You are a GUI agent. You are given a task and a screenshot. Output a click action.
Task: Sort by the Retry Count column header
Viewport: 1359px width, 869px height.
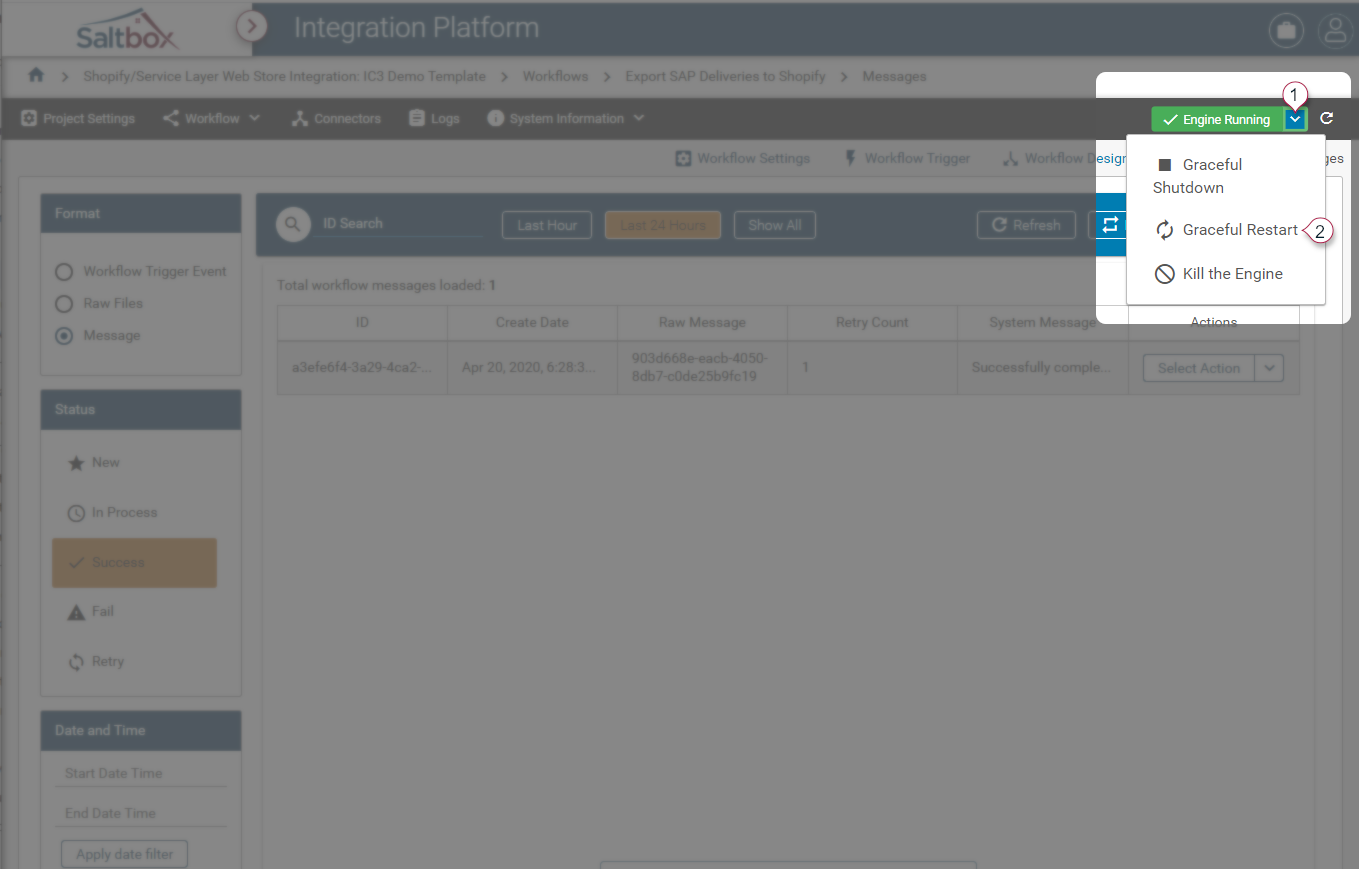pyautogui.click(x=872, y=322)
